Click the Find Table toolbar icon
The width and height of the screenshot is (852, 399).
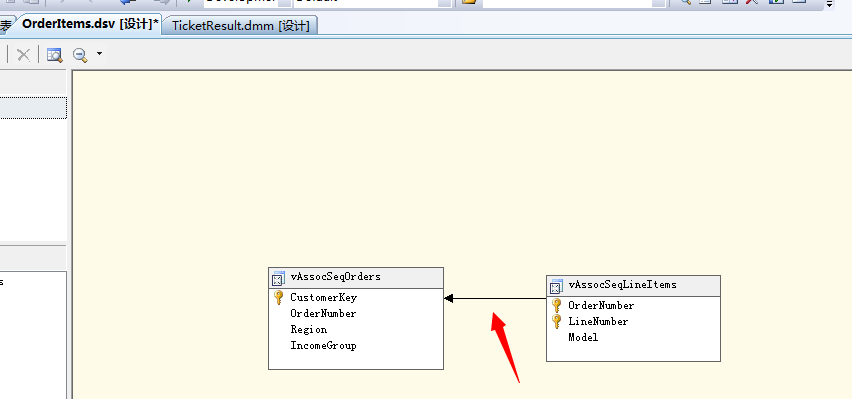55,55
